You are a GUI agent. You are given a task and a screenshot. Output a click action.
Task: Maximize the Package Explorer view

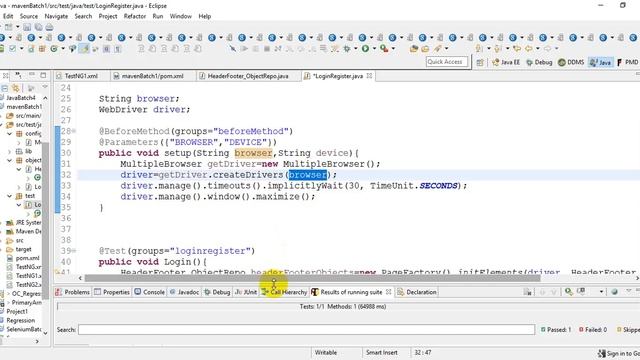pyautogui.click(x=43, y=75)
